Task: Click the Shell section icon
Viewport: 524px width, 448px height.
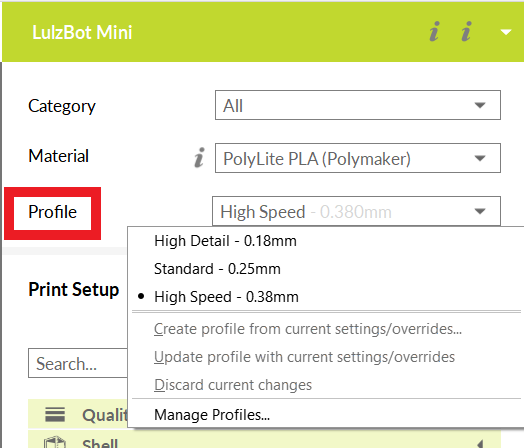Action: click(x=55, y=442)
